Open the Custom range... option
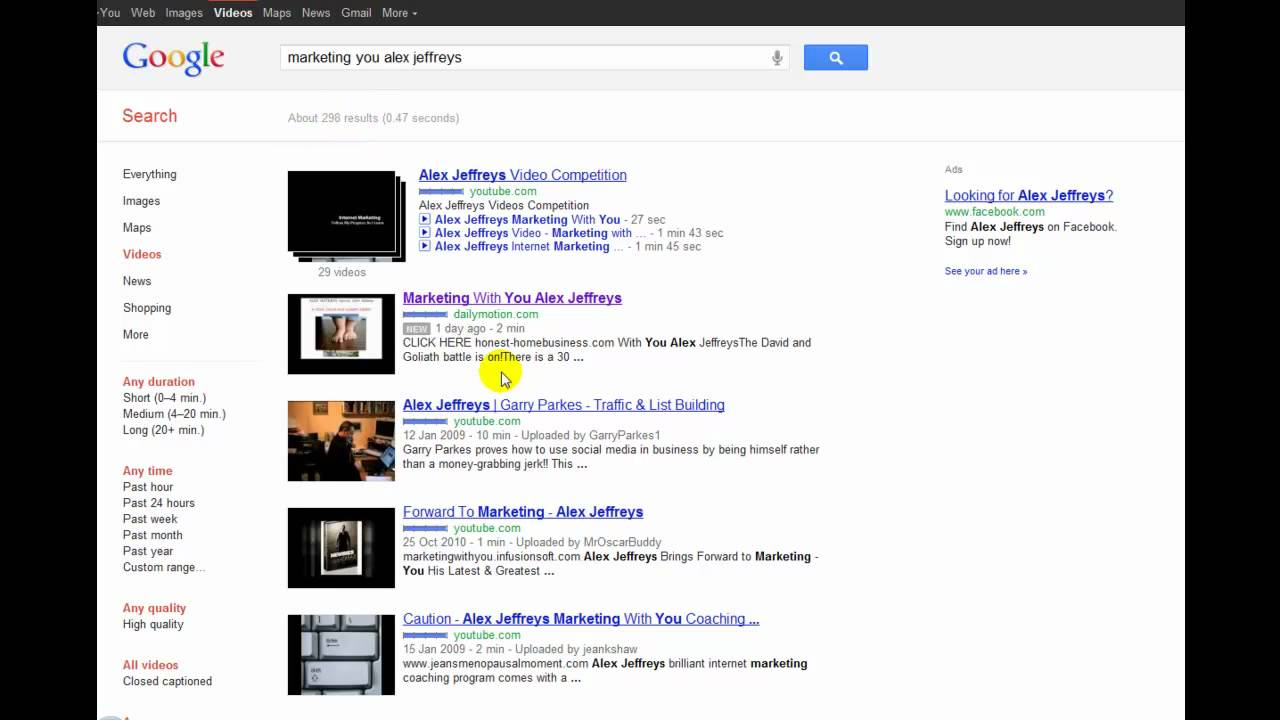This screenshot has height=720, width=1280. coord(164,567)
